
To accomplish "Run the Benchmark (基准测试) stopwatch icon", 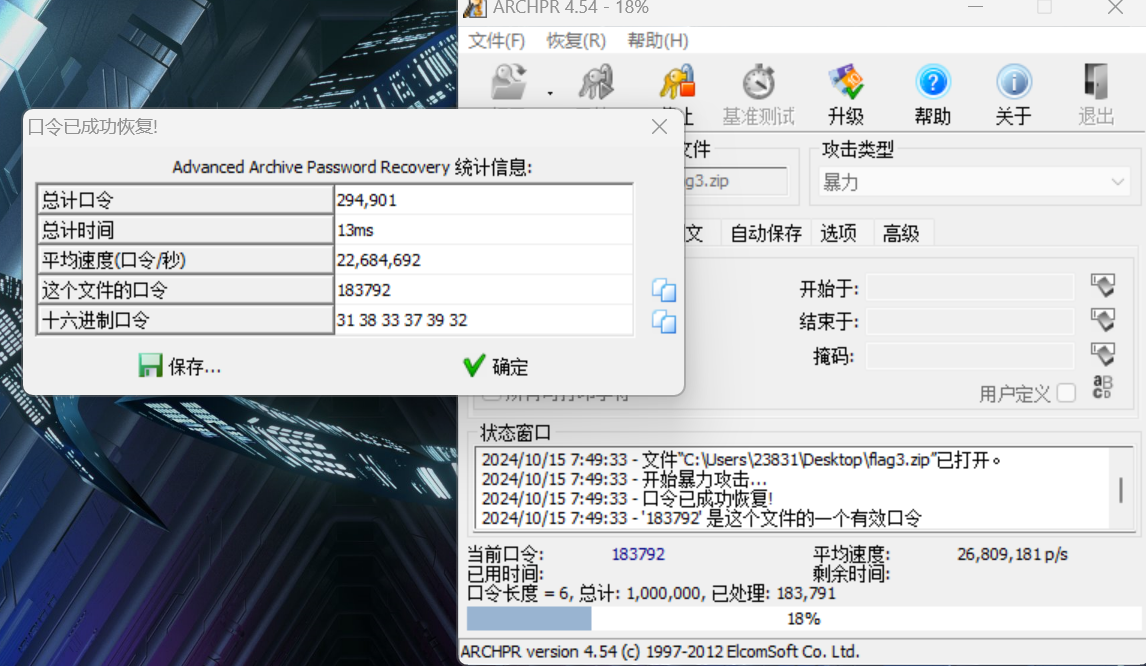I will point(759,82).
